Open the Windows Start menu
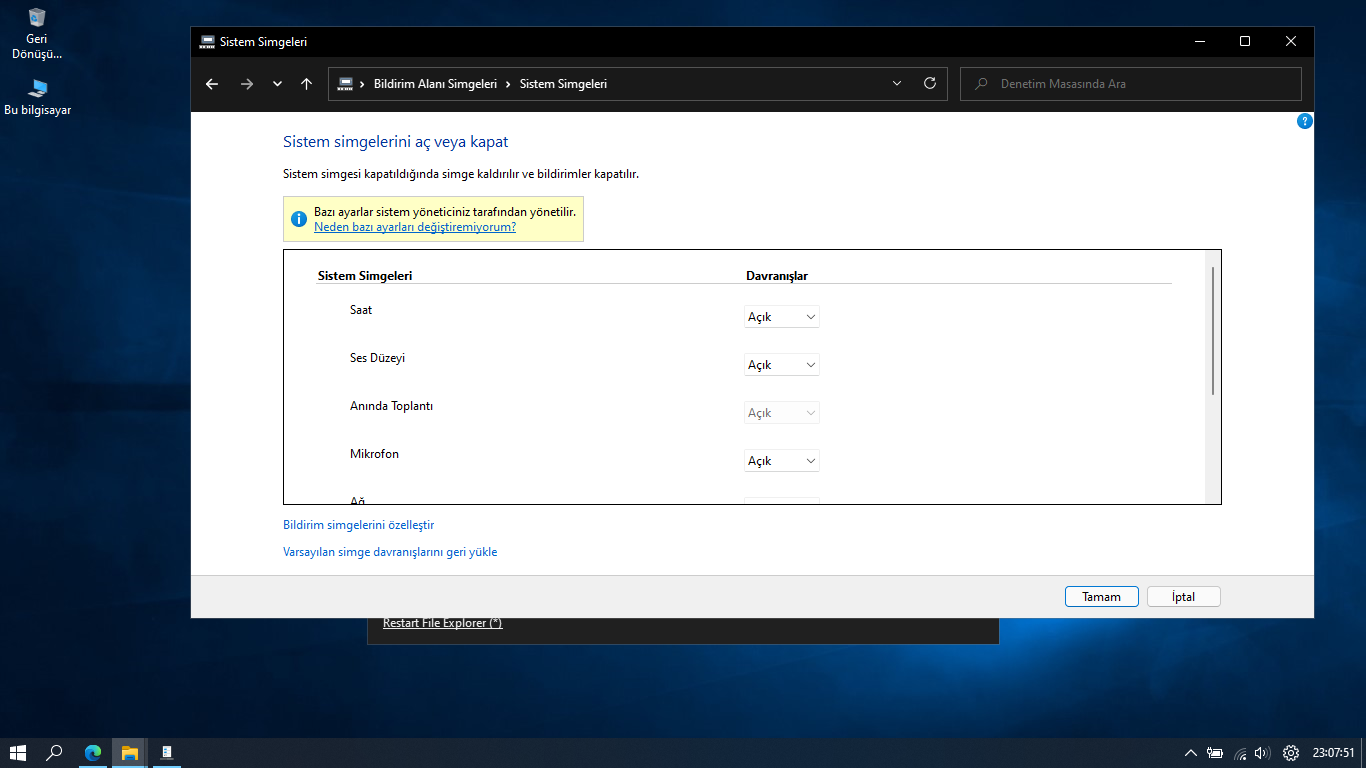The image size is (1366, 768). pos(18,753)
